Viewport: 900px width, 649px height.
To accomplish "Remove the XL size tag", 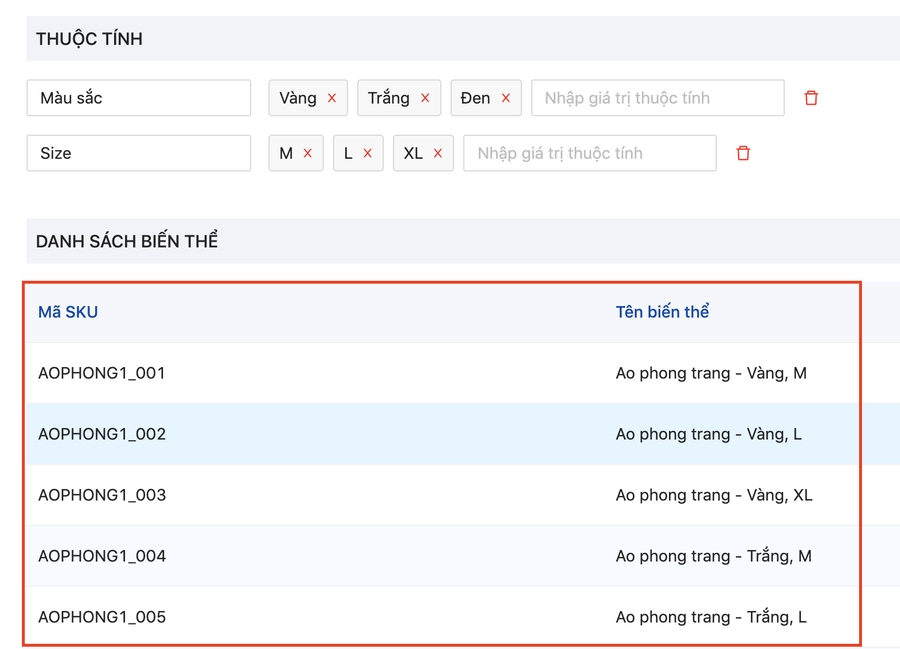I will pyautogui.click(x=438, y=153).
